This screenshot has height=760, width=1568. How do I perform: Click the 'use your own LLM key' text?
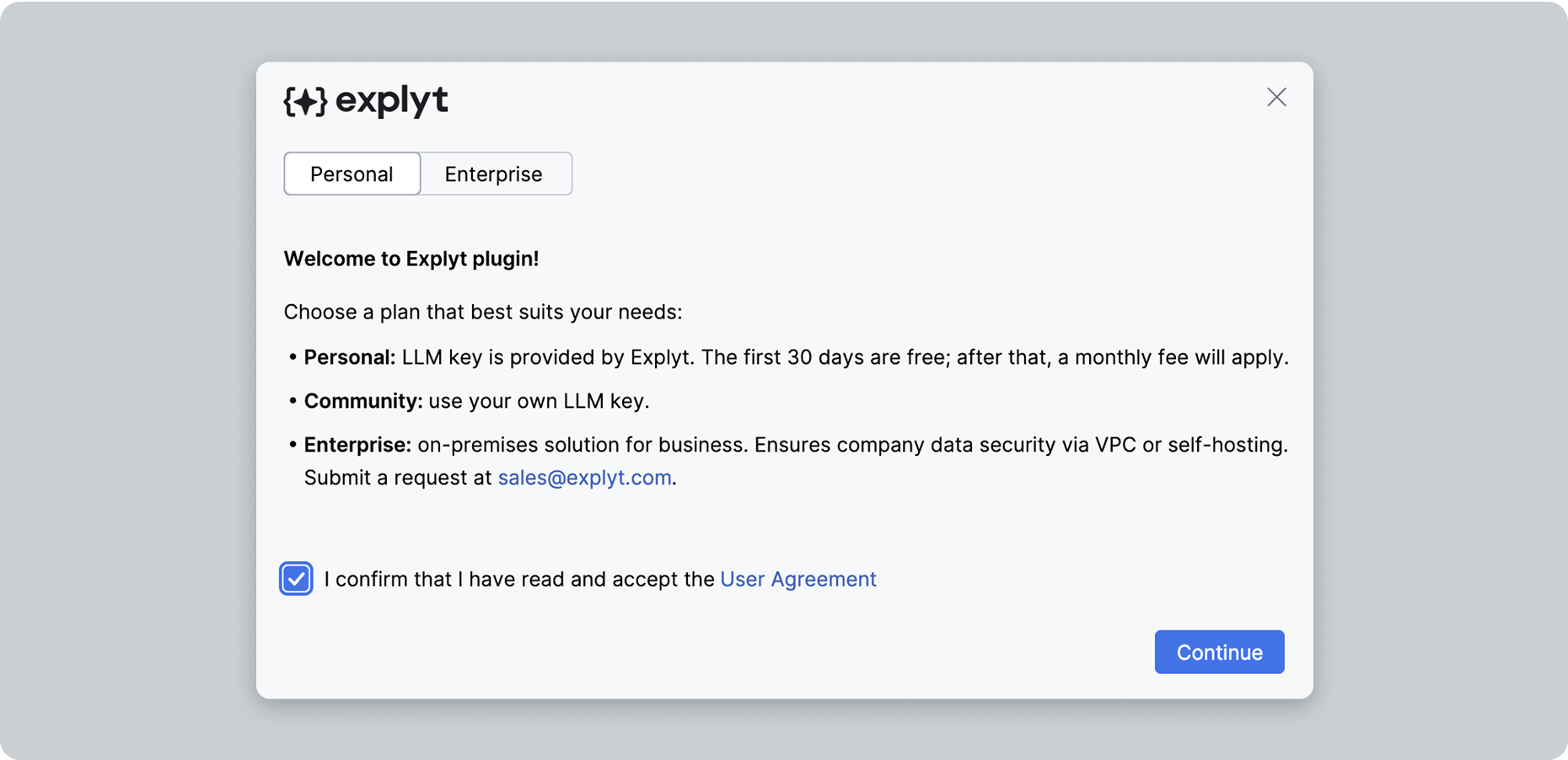click(x=539, y=401)
